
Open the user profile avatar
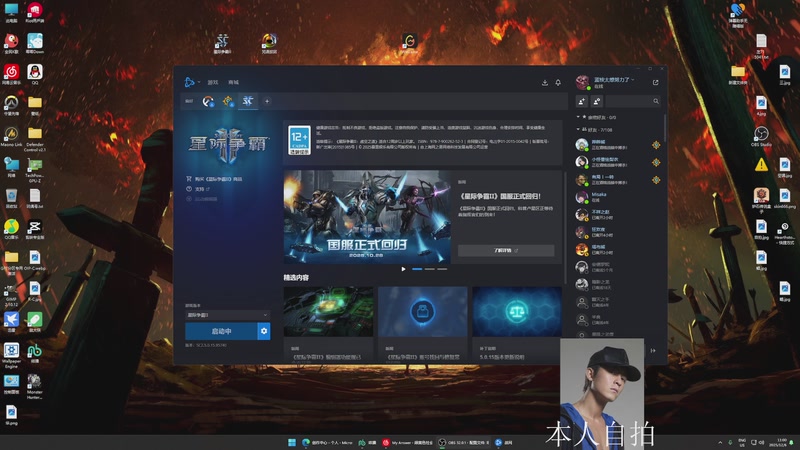pos(582,82)
